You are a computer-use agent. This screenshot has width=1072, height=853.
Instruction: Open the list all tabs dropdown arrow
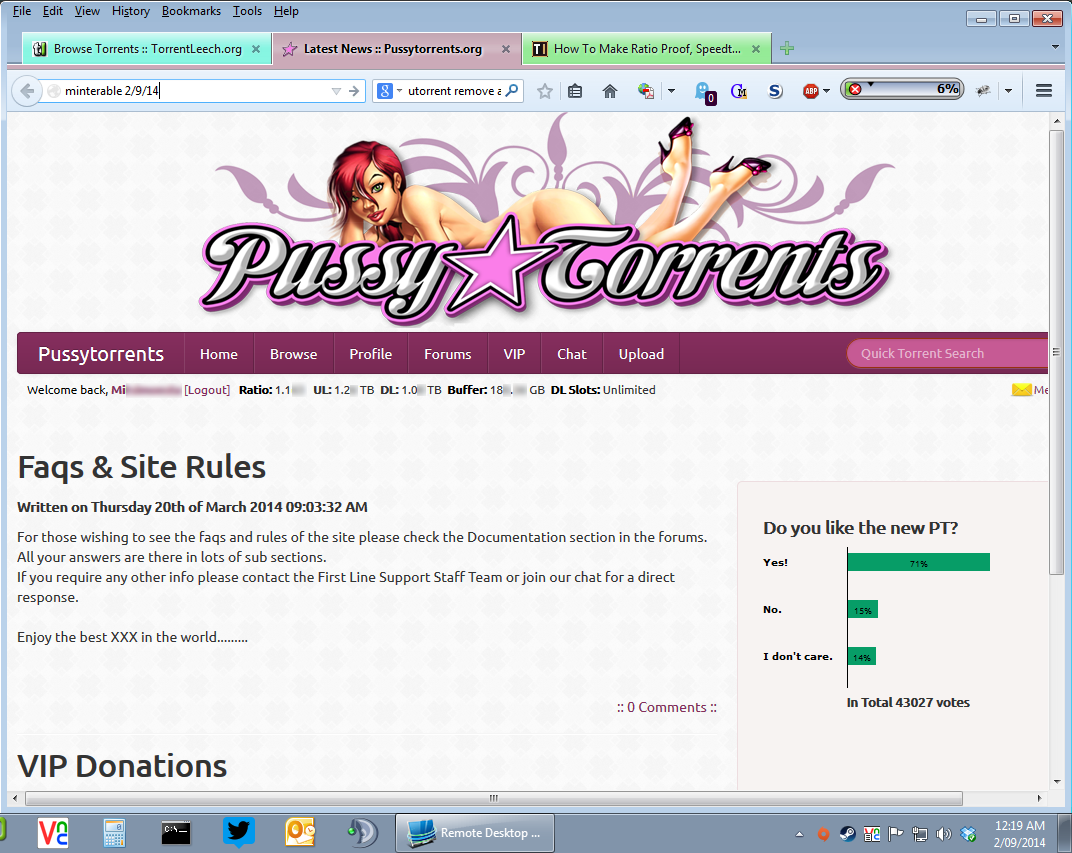pyautogui.click(x=1055, y=48)
